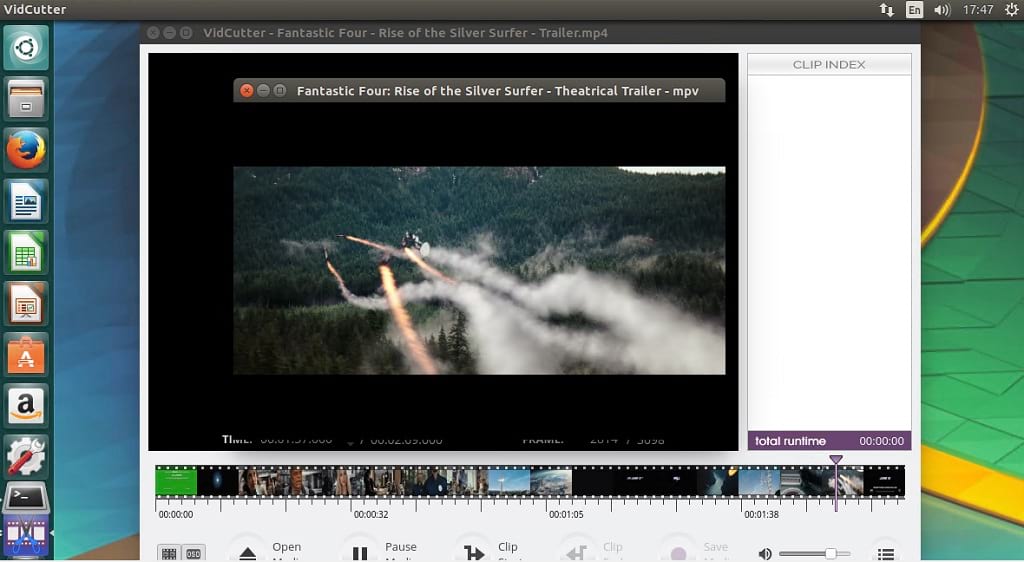The width and height of the screenshot is (1024, 562).
Task: Click the Save Media record icon
Action: point(679,554)
